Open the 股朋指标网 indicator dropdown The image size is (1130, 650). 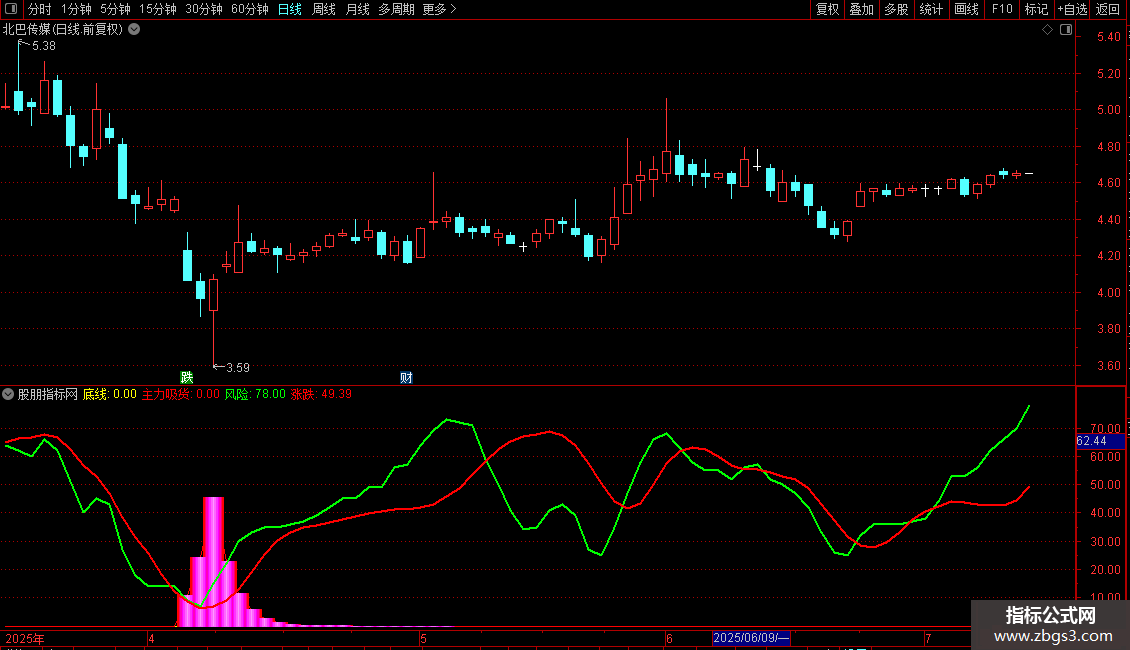click(8, 394)
